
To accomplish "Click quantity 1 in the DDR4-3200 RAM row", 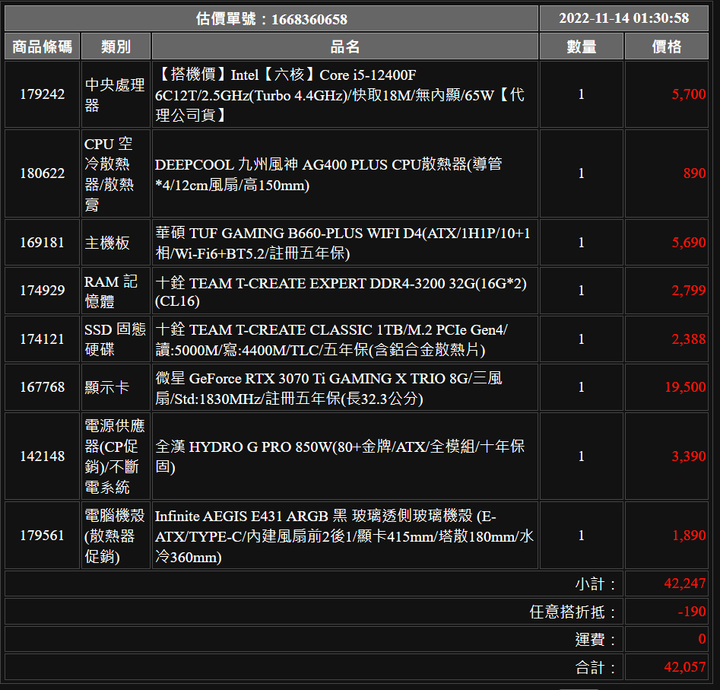I will (x=581, y=290).
